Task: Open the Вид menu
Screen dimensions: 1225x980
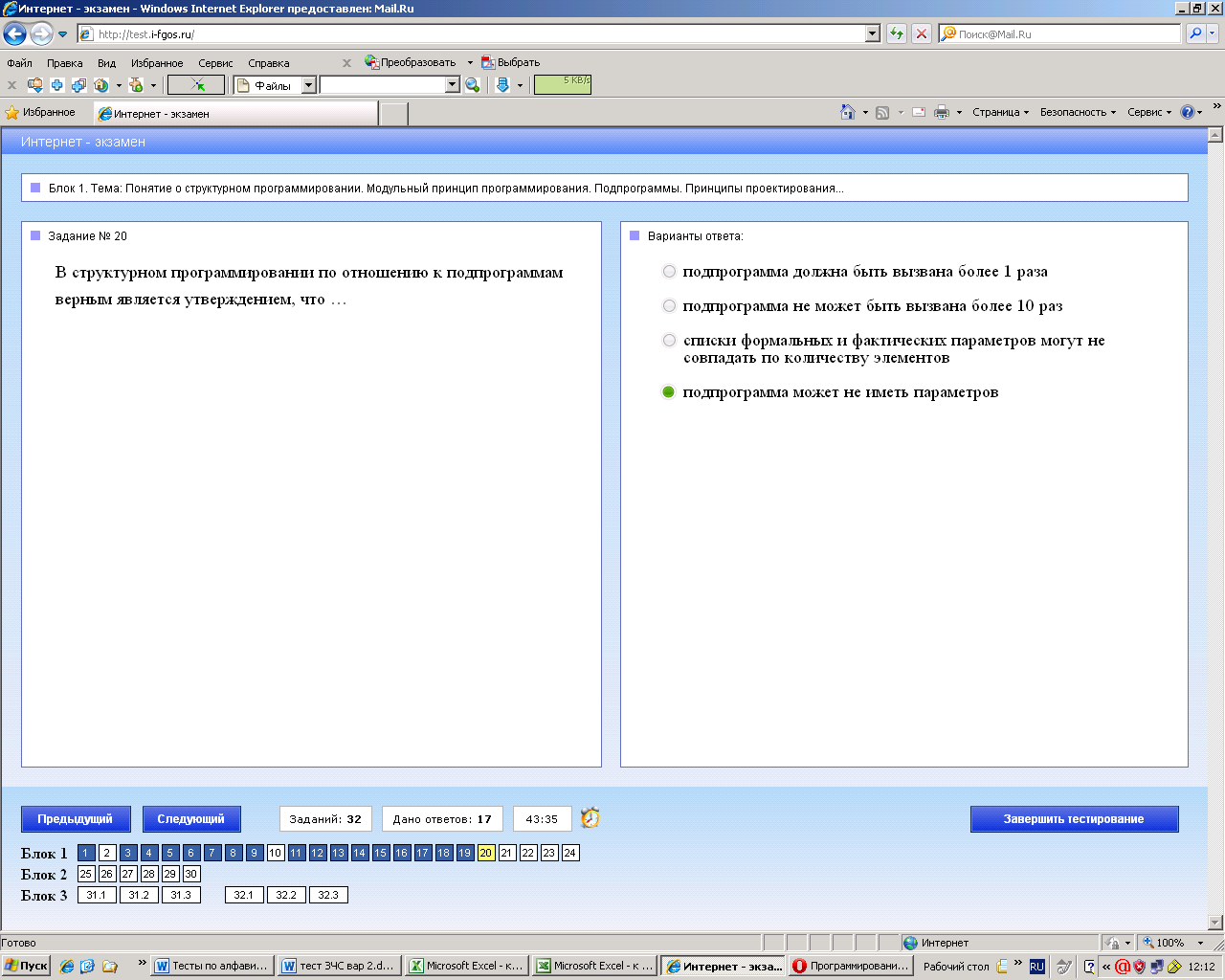Action: pyautogui.click(x=106, y=63)
